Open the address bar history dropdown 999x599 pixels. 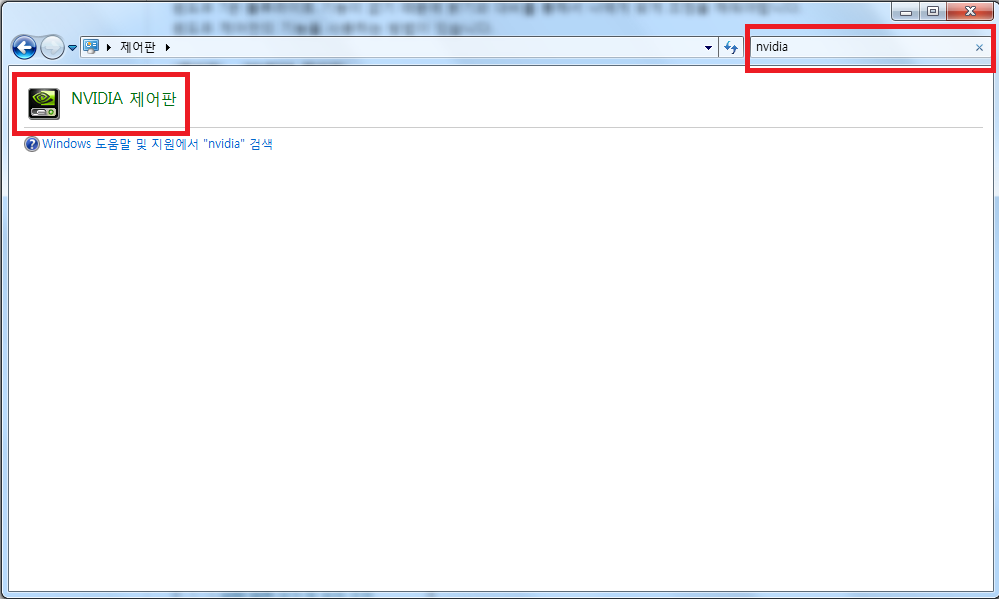708,47
